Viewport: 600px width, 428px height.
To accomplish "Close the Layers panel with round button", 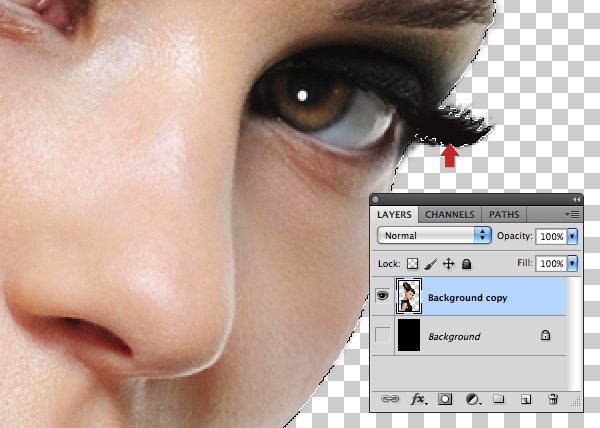I will click(x=376, y=199).
